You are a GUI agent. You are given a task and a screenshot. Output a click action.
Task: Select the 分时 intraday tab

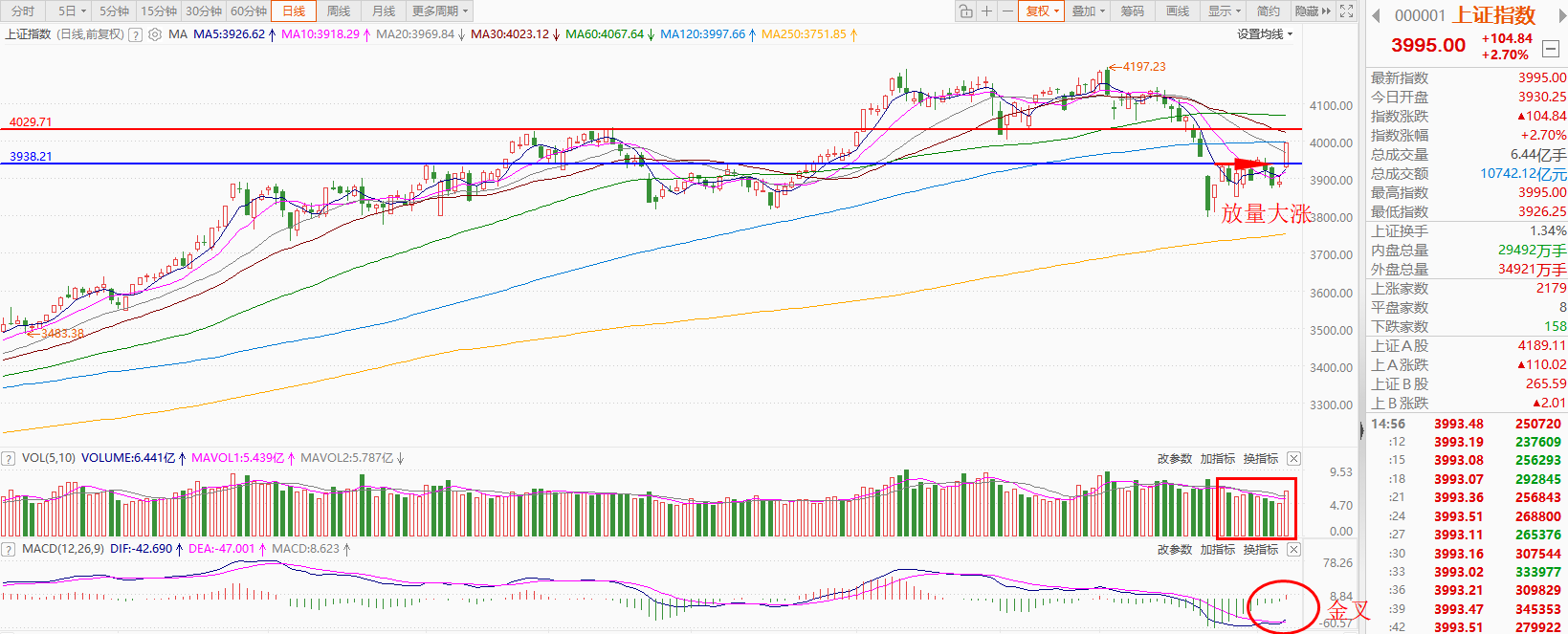pos(23,11)
